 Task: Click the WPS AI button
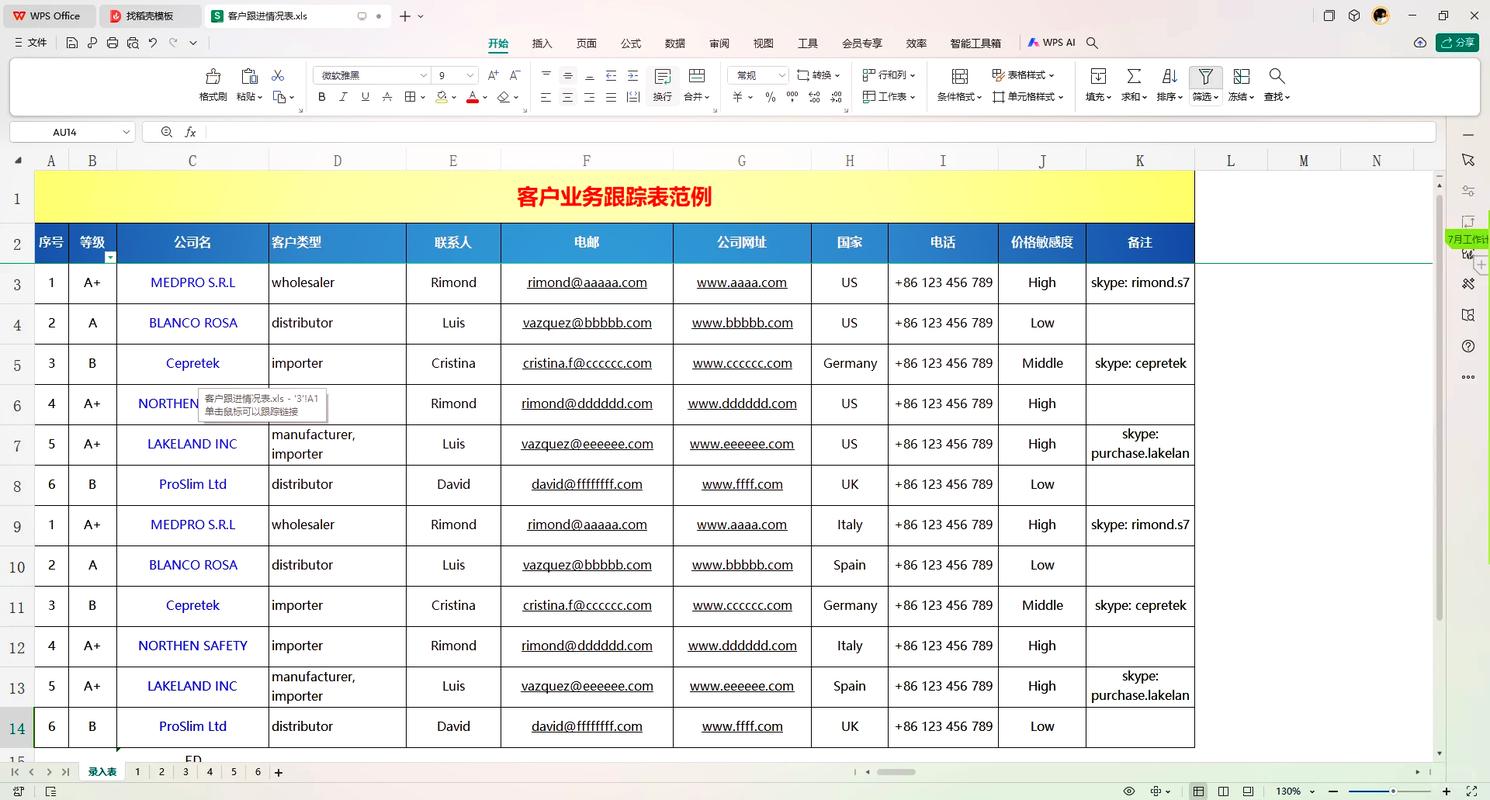[x=1051, y=43]
